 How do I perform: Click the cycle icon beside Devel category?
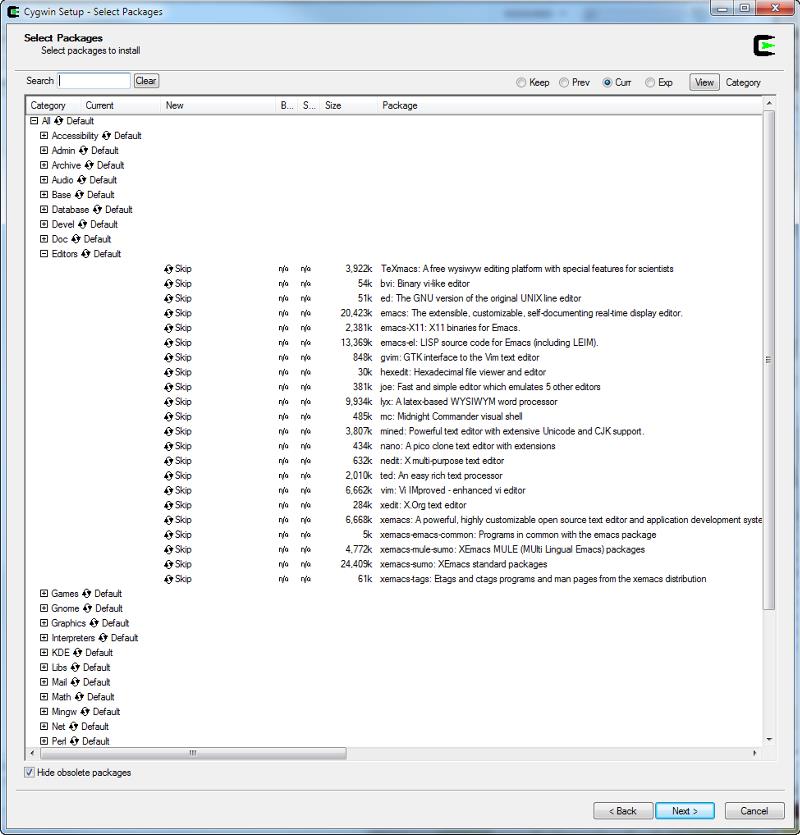(x=83, y=224)
